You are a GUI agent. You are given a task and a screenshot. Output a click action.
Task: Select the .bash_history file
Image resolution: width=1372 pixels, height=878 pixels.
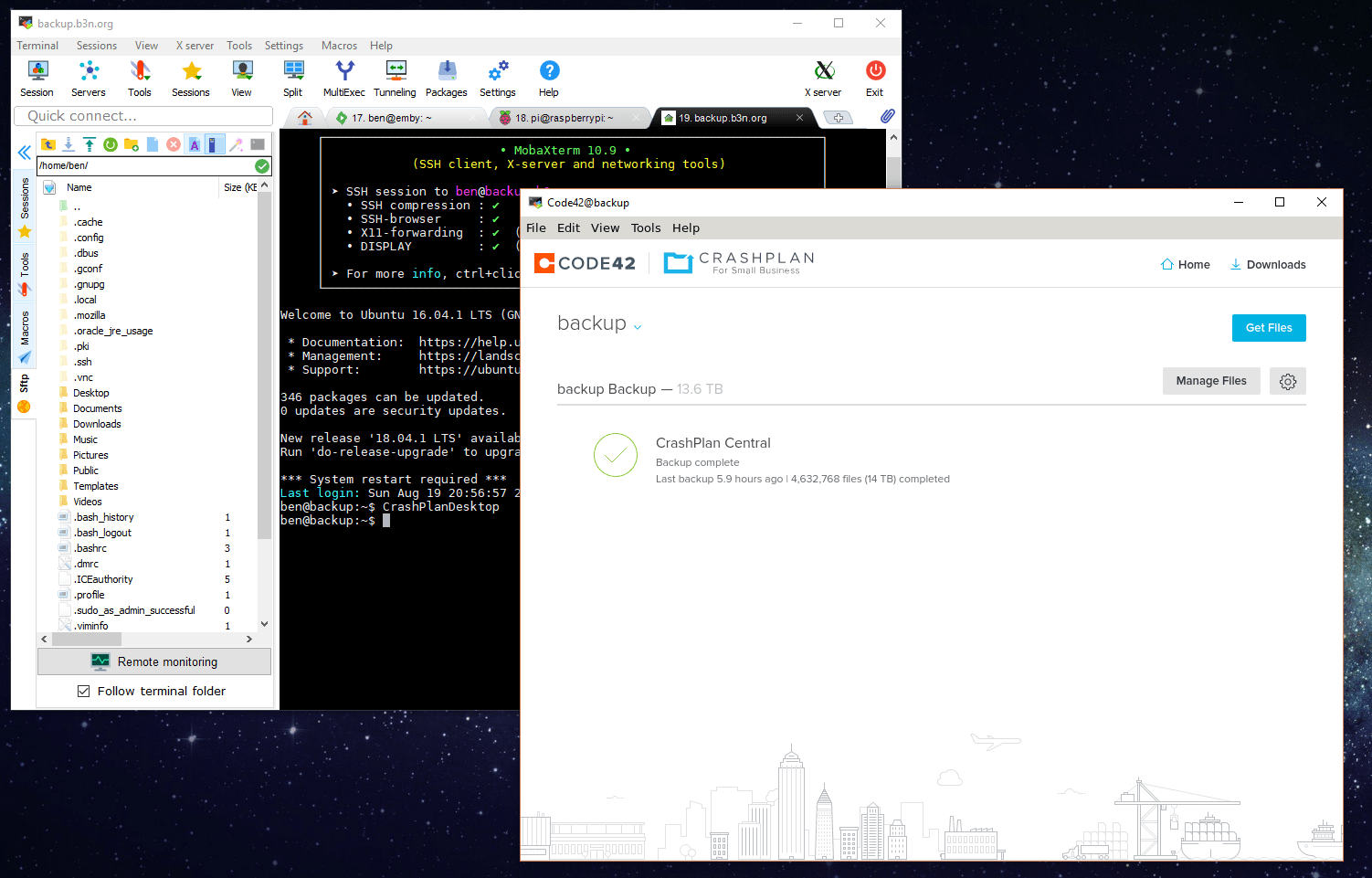point(104,517)
